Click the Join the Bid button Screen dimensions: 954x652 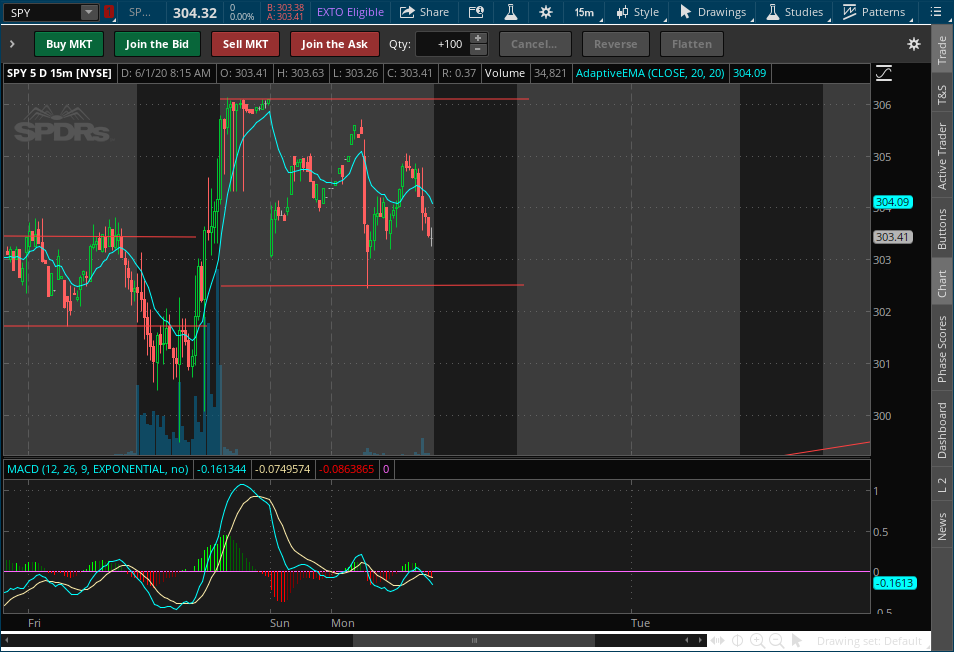pyautogui.click(x=157, y=44)
